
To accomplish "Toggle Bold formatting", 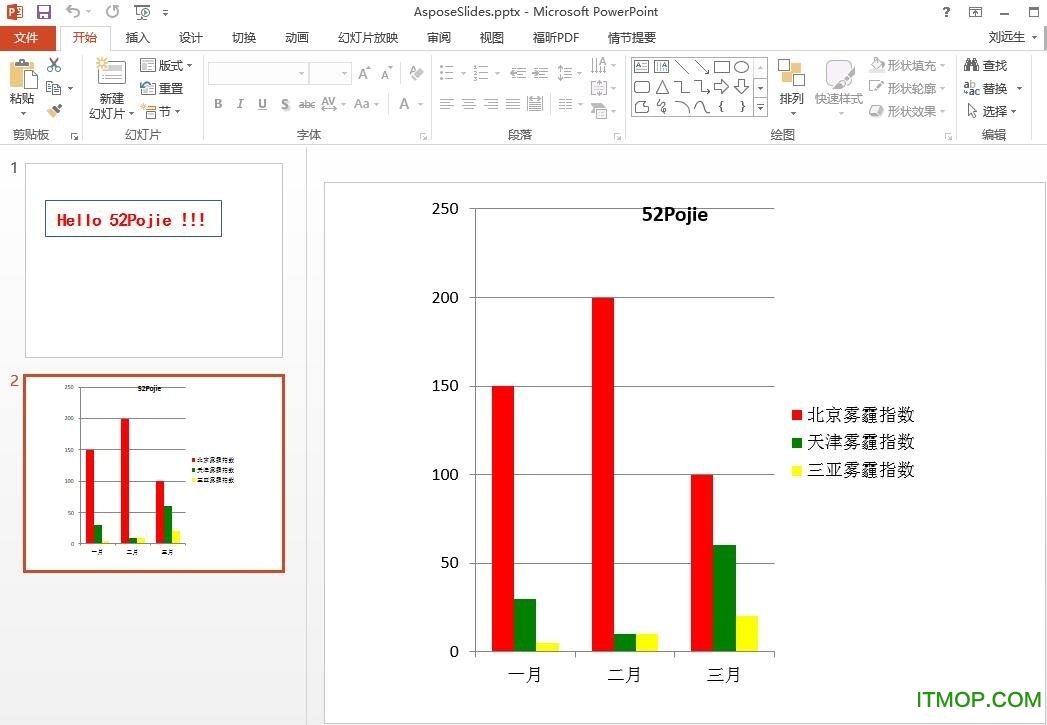I will (218, 104).
